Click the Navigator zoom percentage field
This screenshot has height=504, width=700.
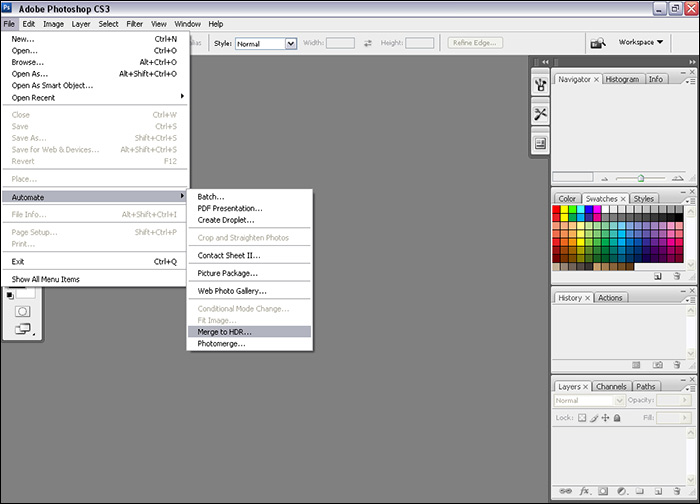573,177
